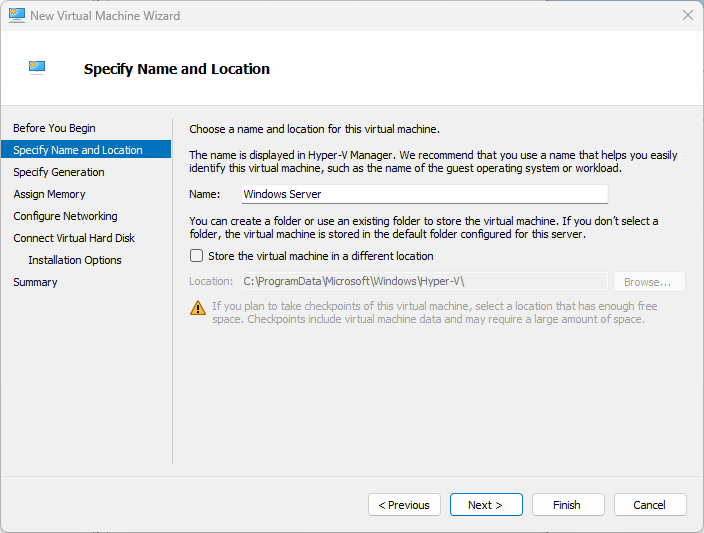Select the Installation Options sub-step
Image resolution: width=704 pixels, height=533 pixels.
75,260
